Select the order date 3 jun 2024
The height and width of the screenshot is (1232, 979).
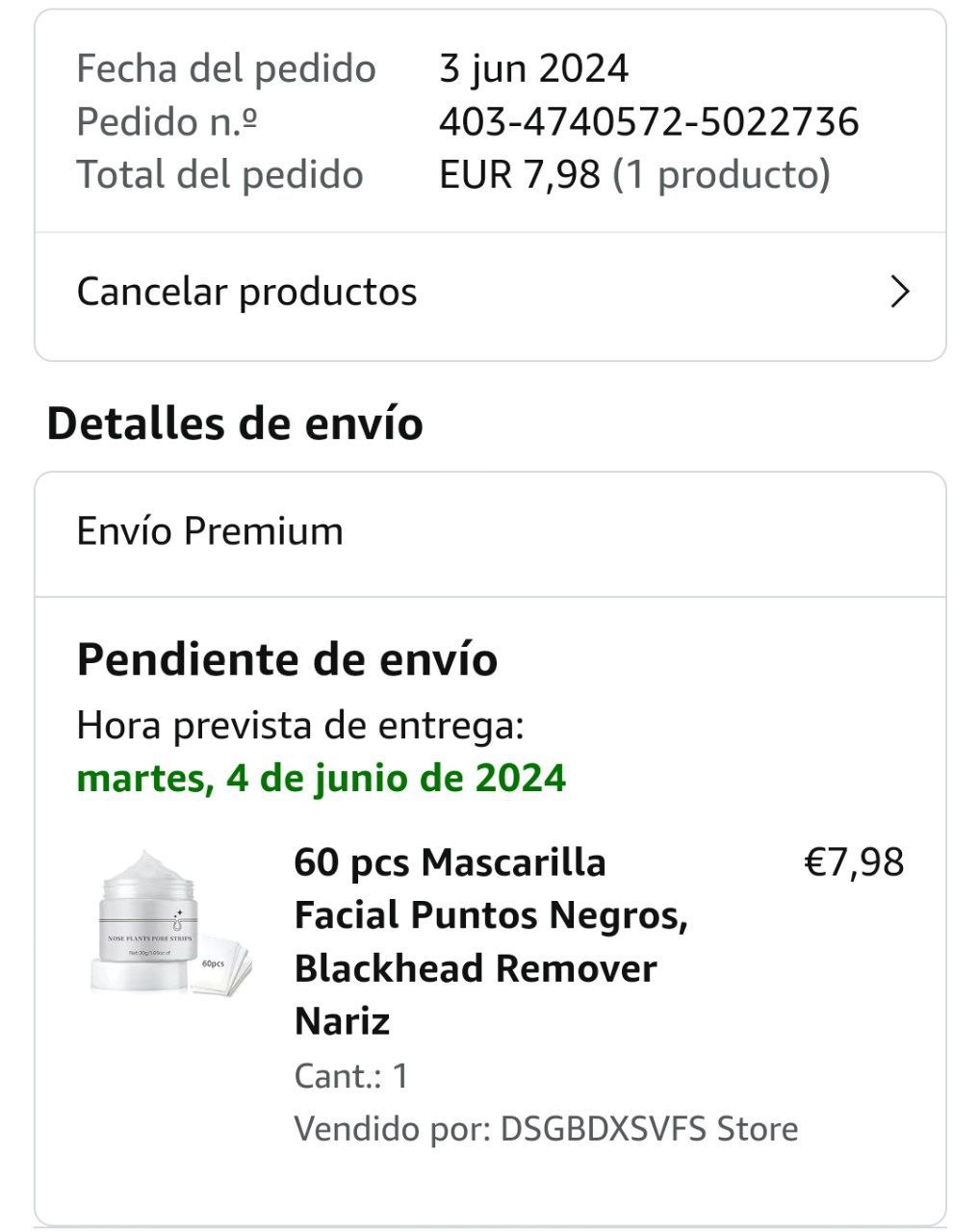[533, 69]
